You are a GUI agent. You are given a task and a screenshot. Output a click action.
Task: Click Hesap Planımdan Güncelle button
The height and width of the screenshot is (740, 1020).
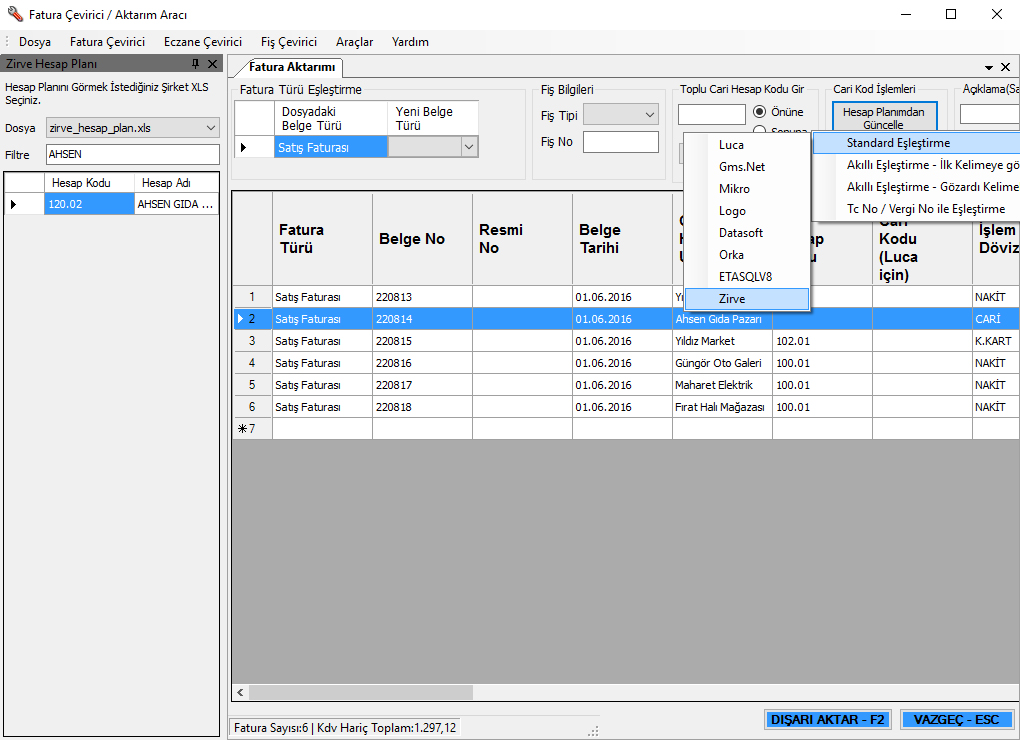click(885, 116)
